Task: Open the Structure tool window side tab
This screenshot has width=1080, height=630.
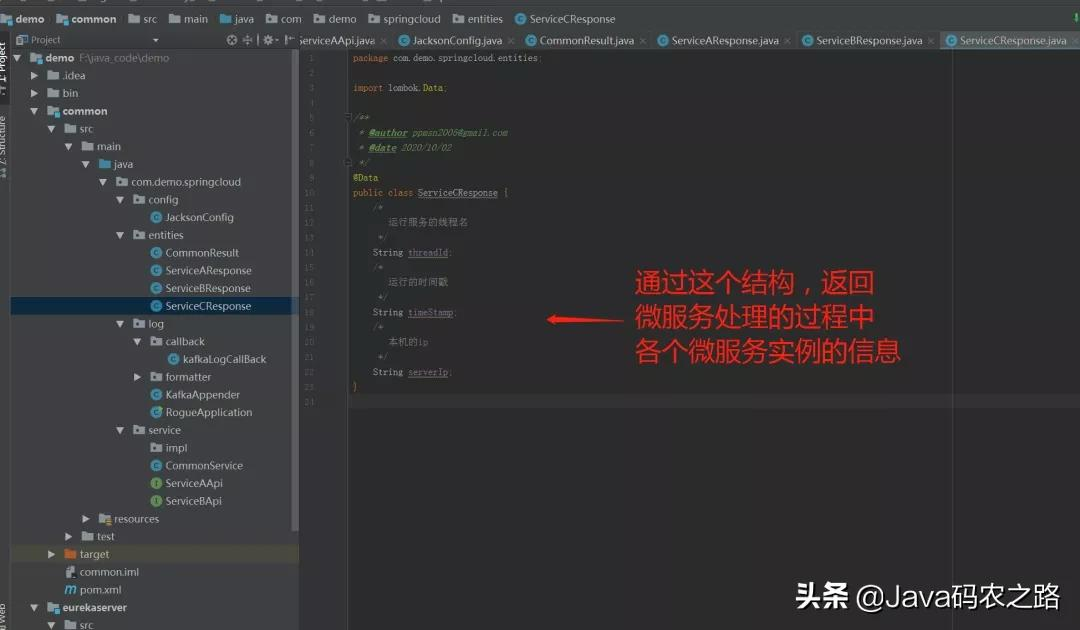Action: [4, 147]
